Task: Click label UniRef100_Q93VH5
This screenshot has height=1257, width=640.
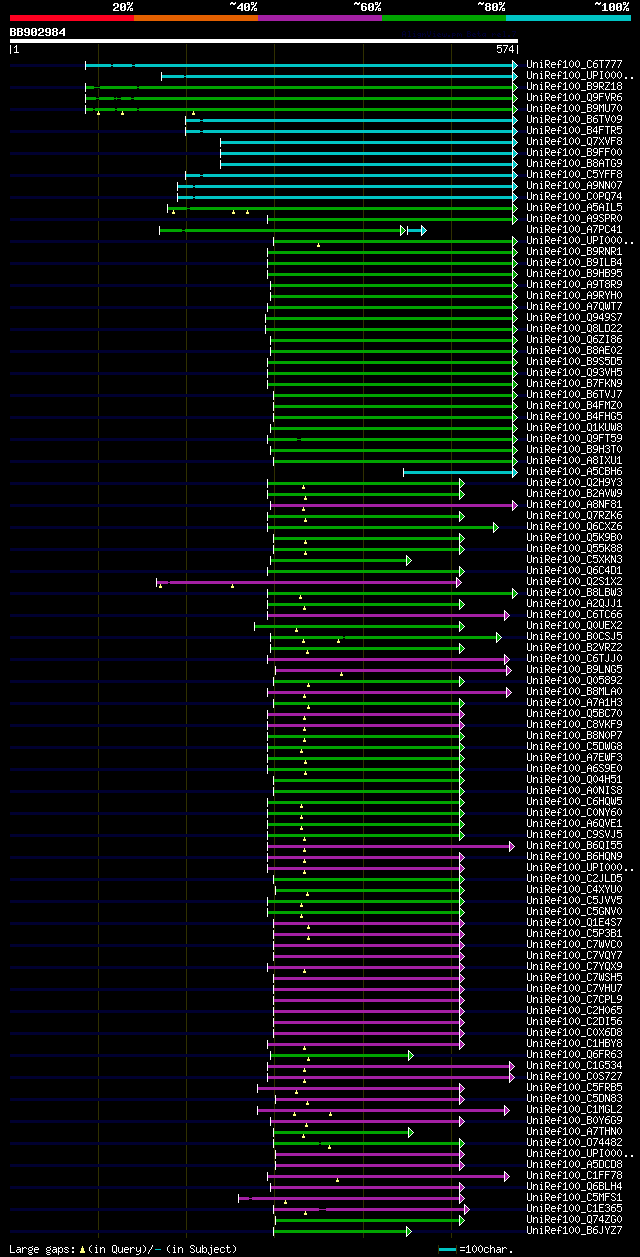Action: 574,372
